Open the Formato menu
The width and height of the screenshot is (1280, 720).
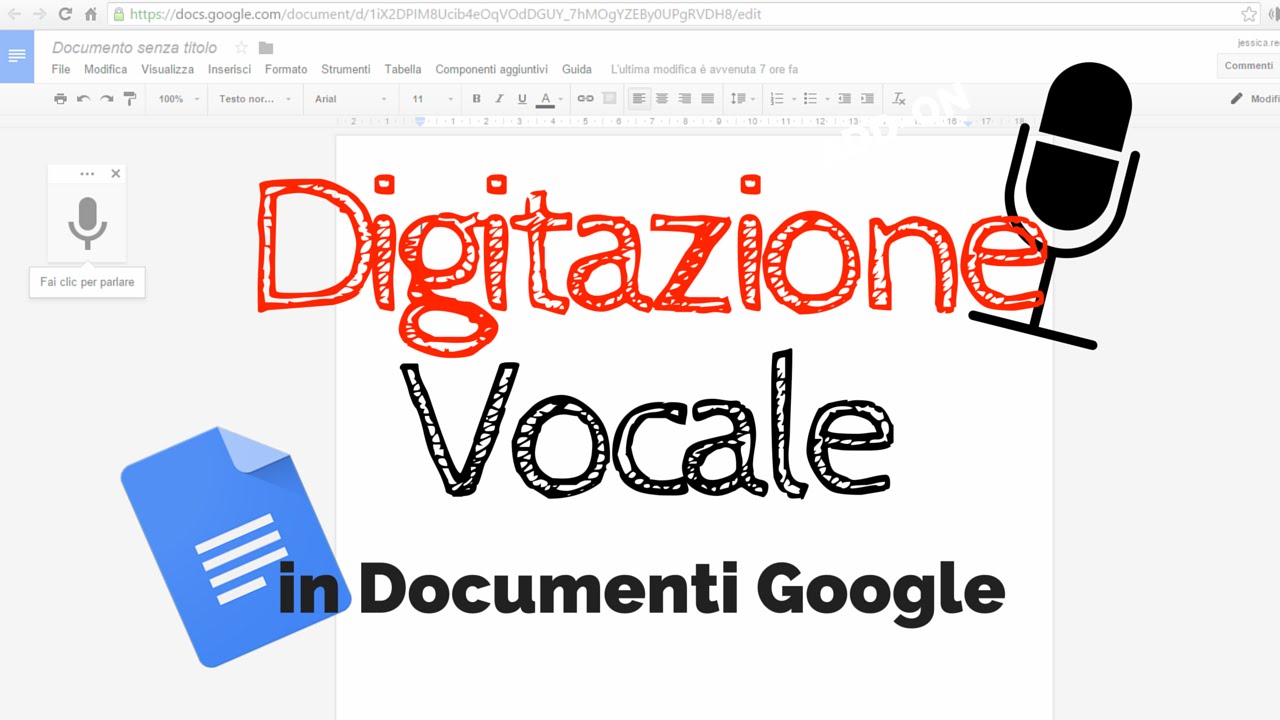click(x=286, y=70)
